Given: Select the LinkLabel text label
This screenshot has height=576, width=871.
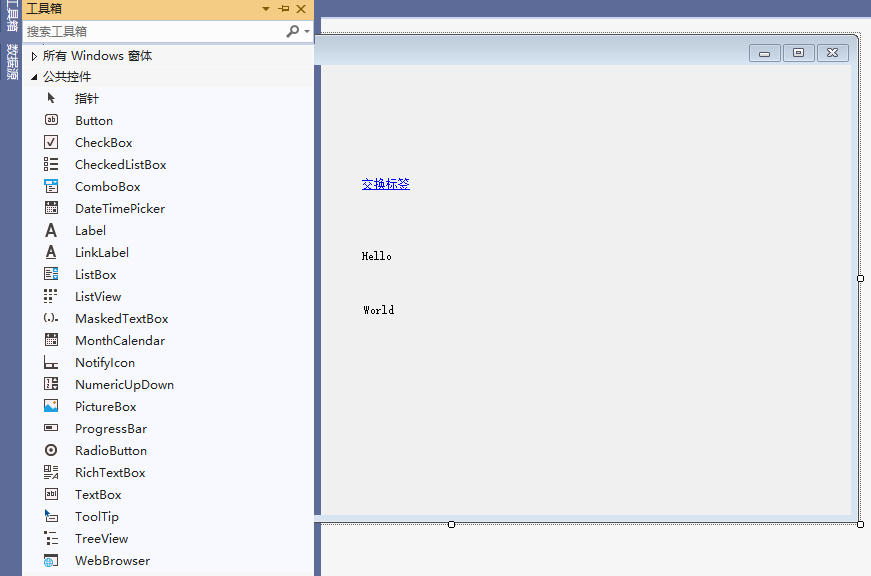Looking at the screenshot, I should (102, 253).
